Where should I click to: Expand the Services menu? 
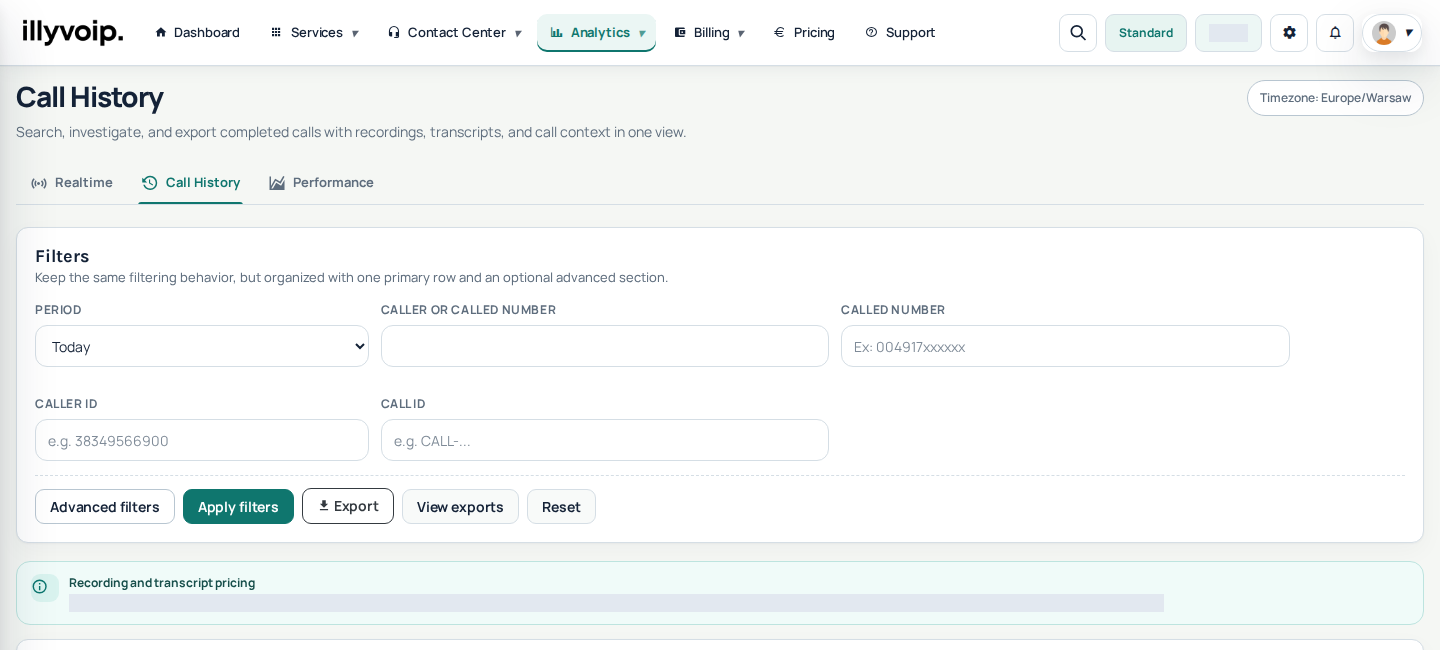coord(314,32)
